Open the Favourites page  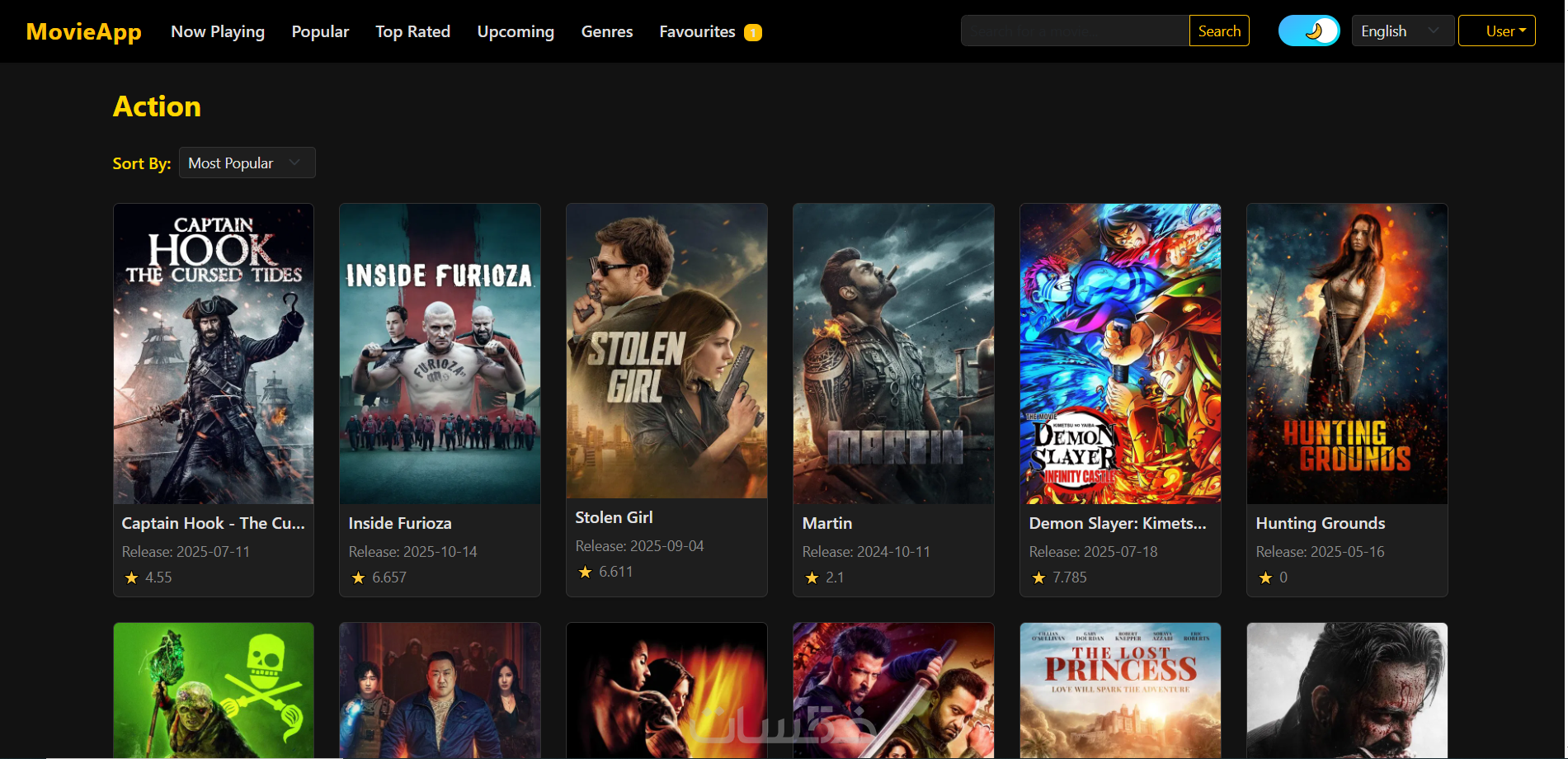coord(697,31)
